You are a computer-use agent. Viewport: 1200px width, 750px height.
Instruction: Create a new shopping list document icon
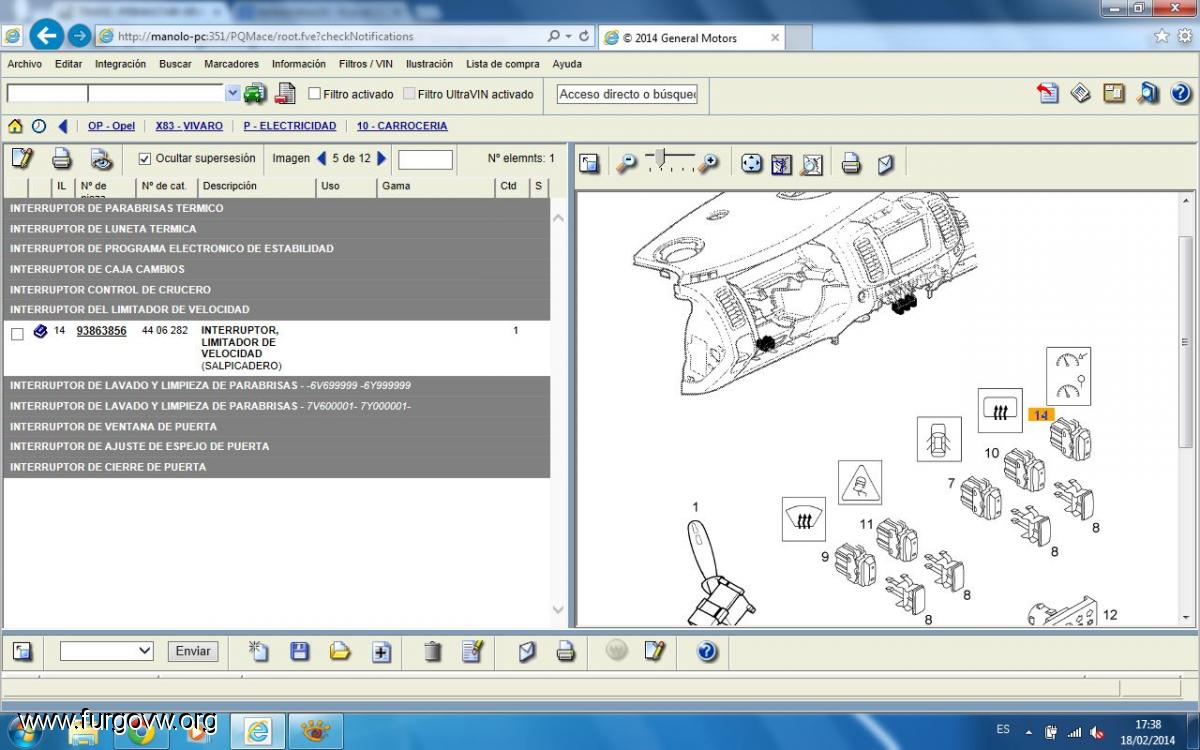click(259, 651)
